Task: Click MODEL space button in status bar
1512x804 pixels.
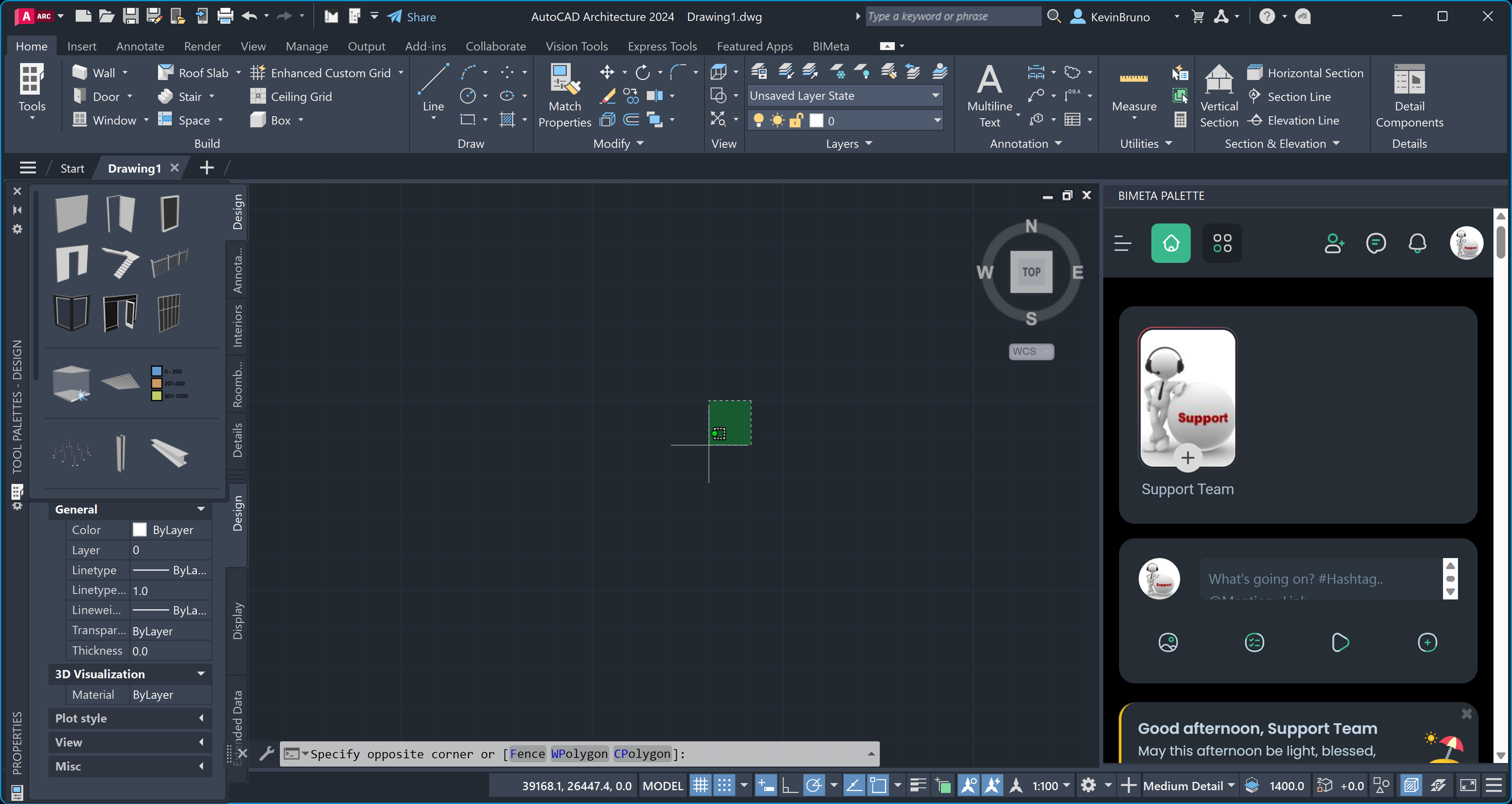Action: point(663,785)
